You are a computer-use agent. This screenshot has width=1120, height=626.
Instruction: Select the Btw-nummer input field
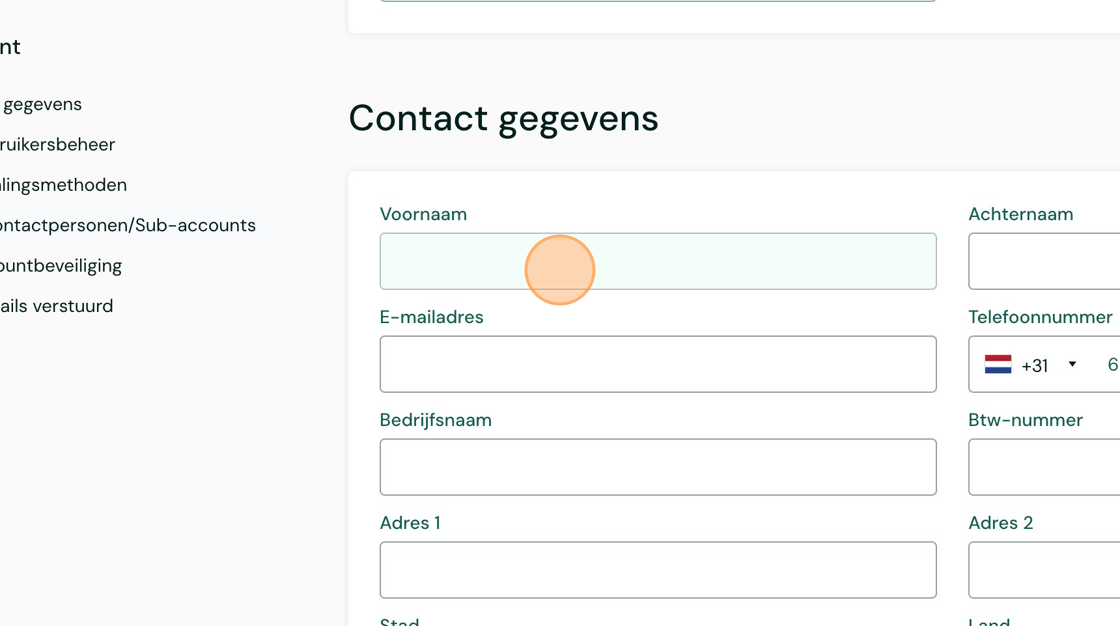[1045, 467]
